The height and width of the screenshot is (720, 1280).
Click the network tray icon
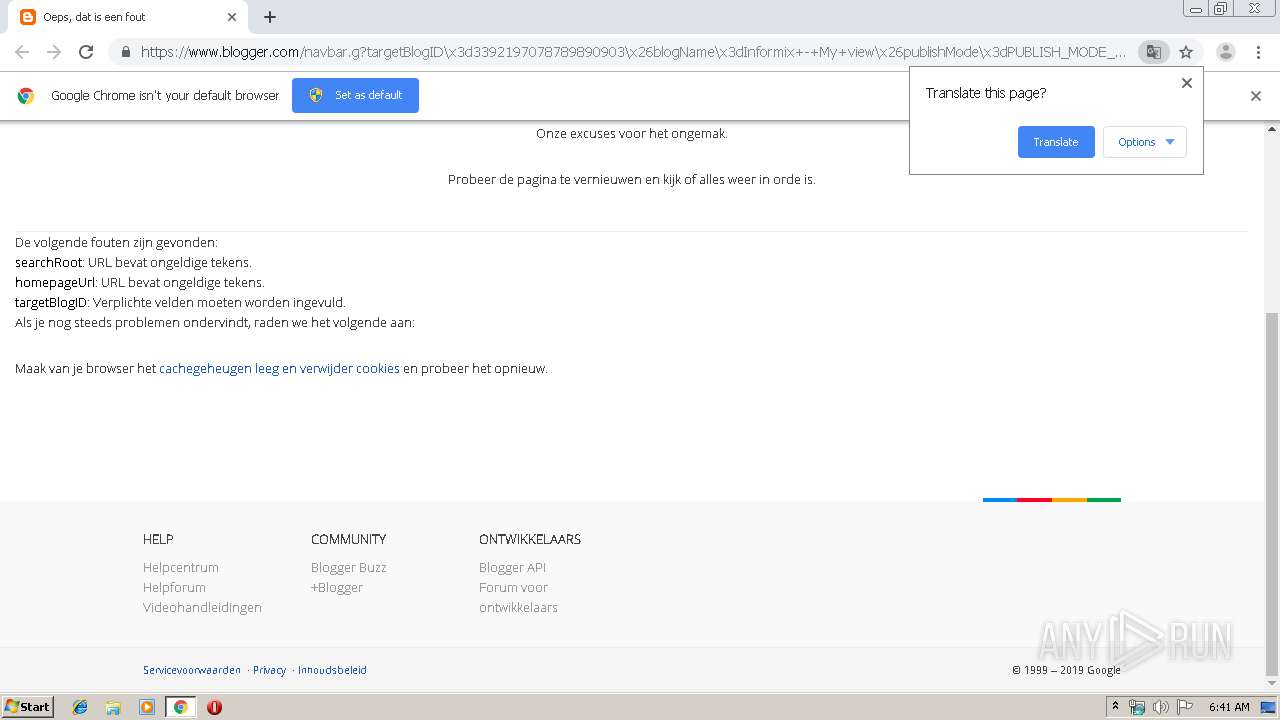[x=1137, y=707]
